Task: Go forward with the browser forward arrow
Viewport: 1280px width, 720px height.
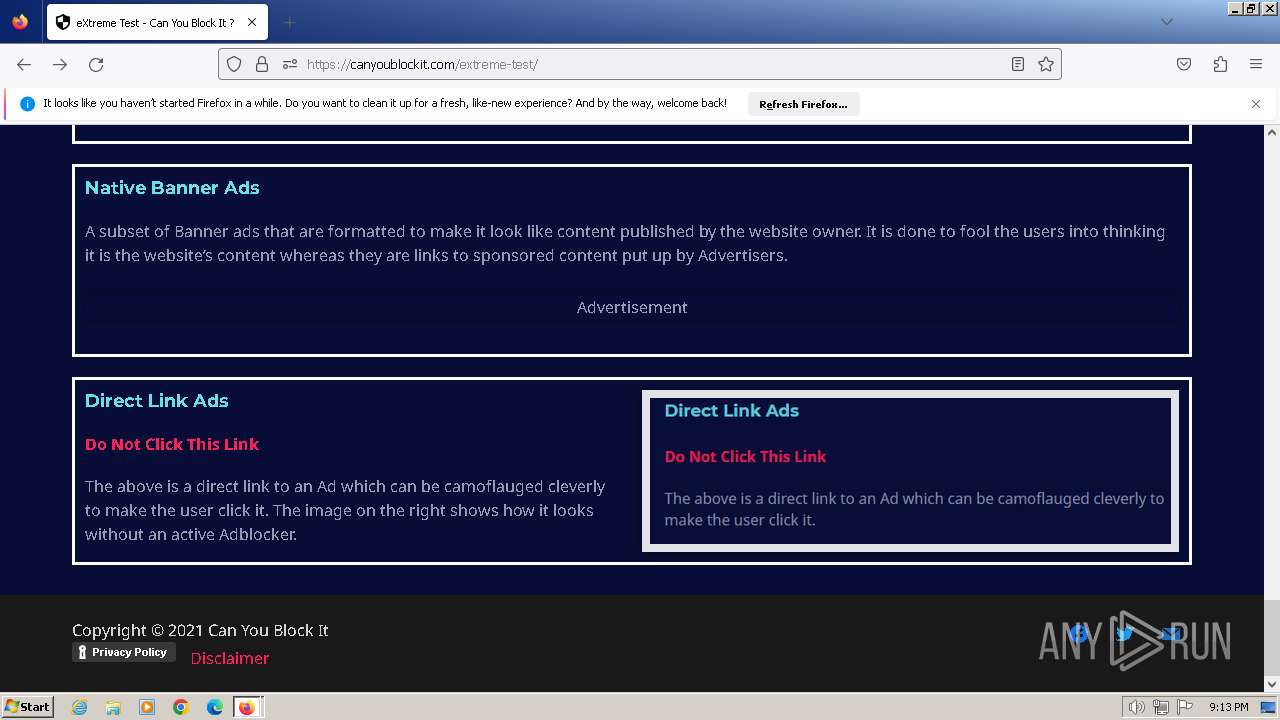Action: (60, 64)
